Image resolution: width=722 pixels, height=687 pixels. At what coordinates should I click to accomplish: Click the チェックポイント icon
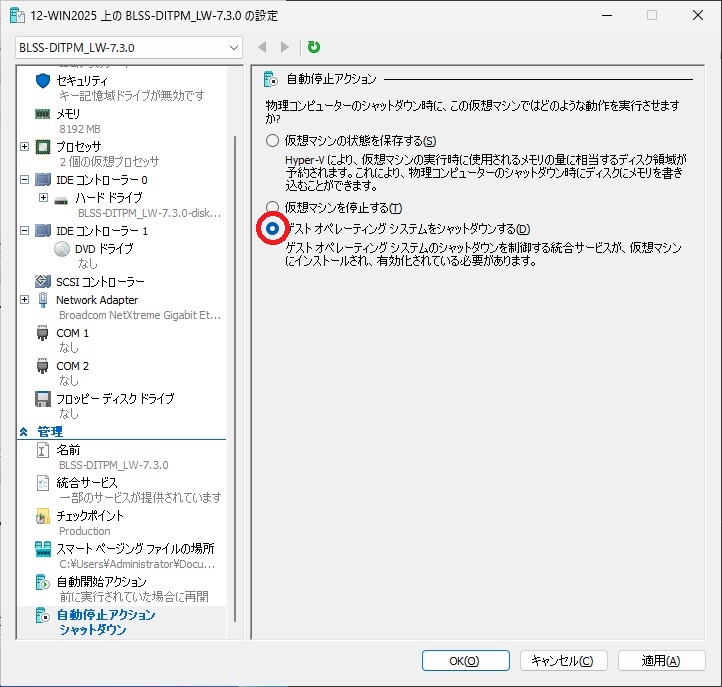click(x=42, y=516)
